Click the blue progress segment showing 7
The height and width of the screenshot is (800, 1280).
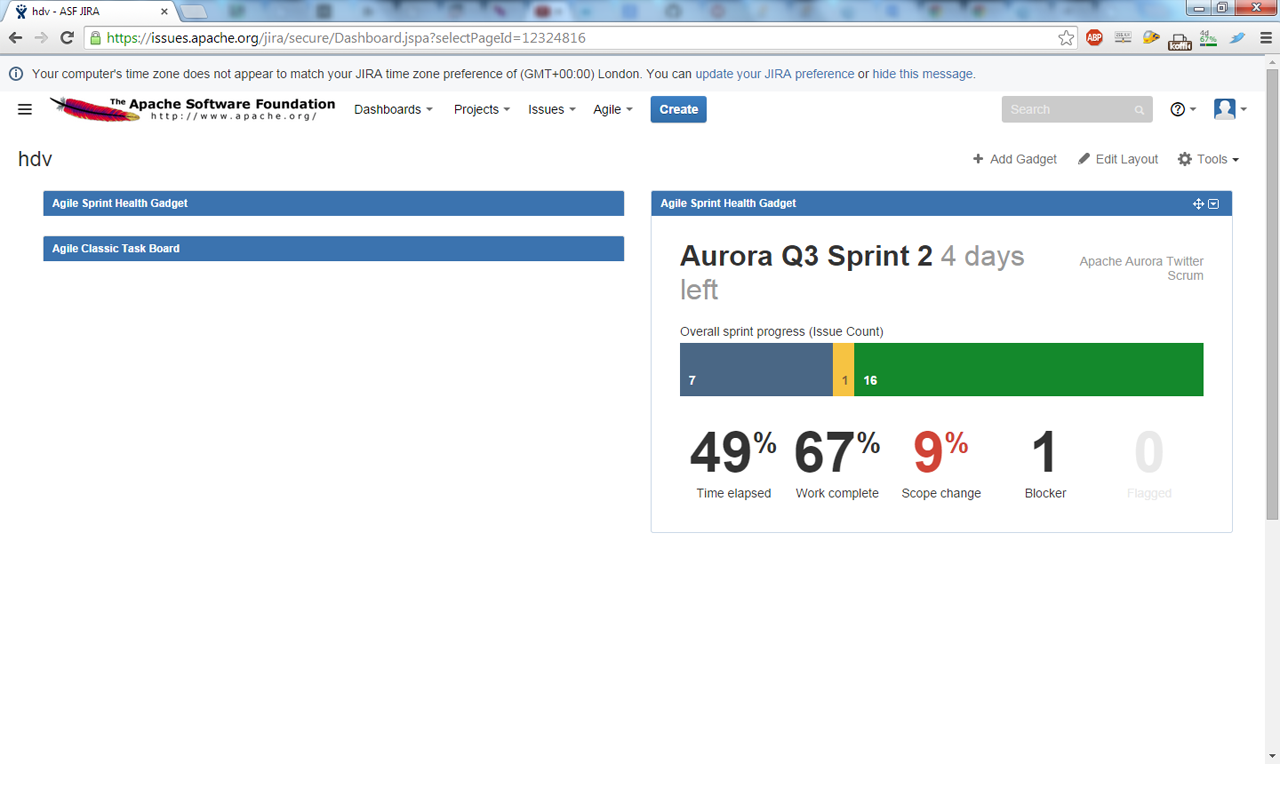coord(756,369)
